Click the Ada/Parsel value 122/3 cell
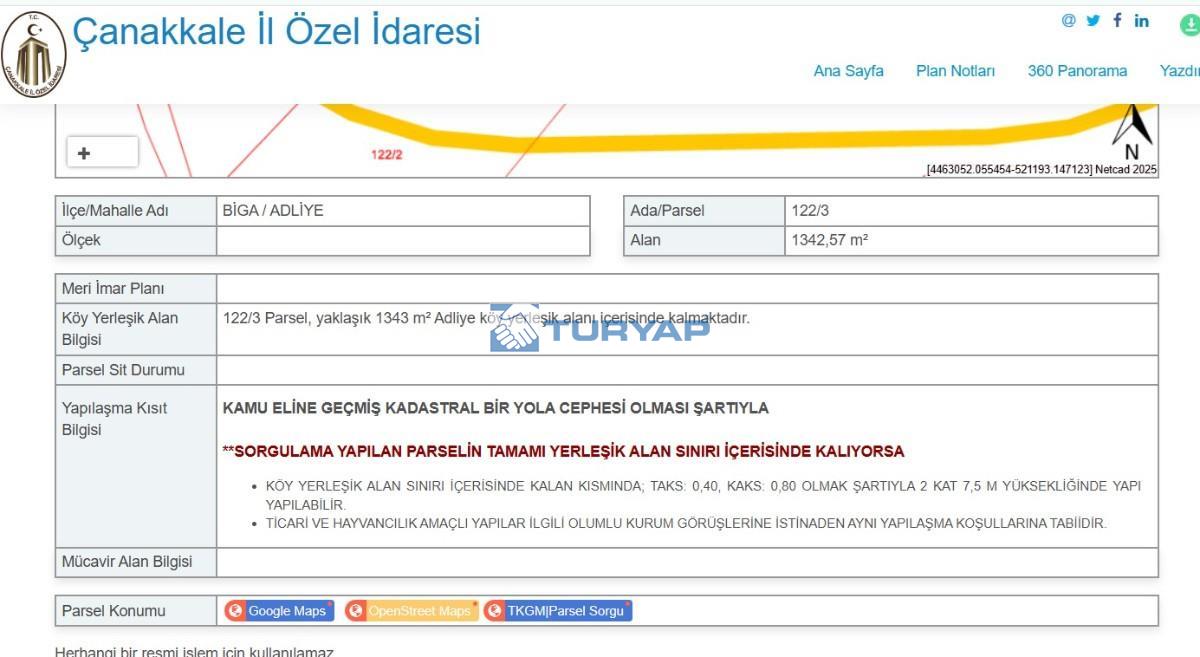 (971, 211)
